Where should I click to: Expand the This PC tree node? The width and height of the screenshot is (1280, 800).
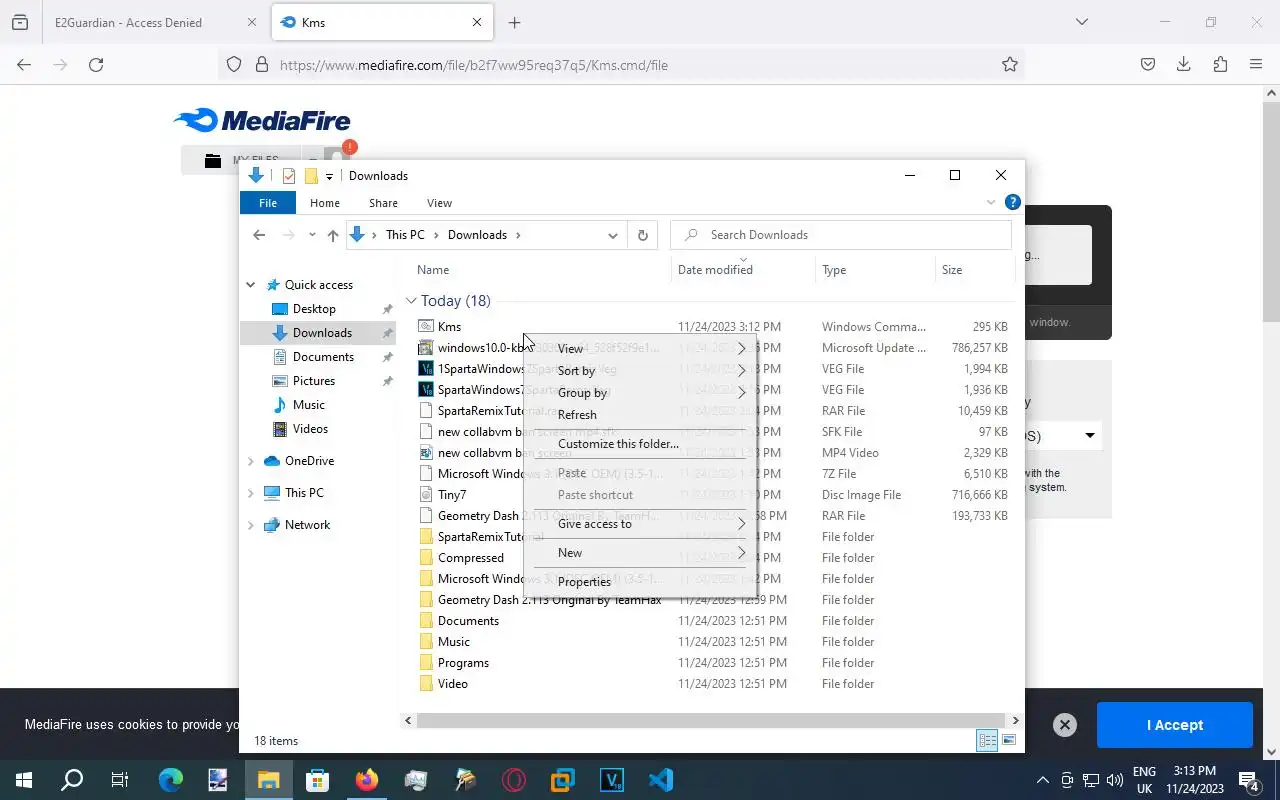pos(251,493)
